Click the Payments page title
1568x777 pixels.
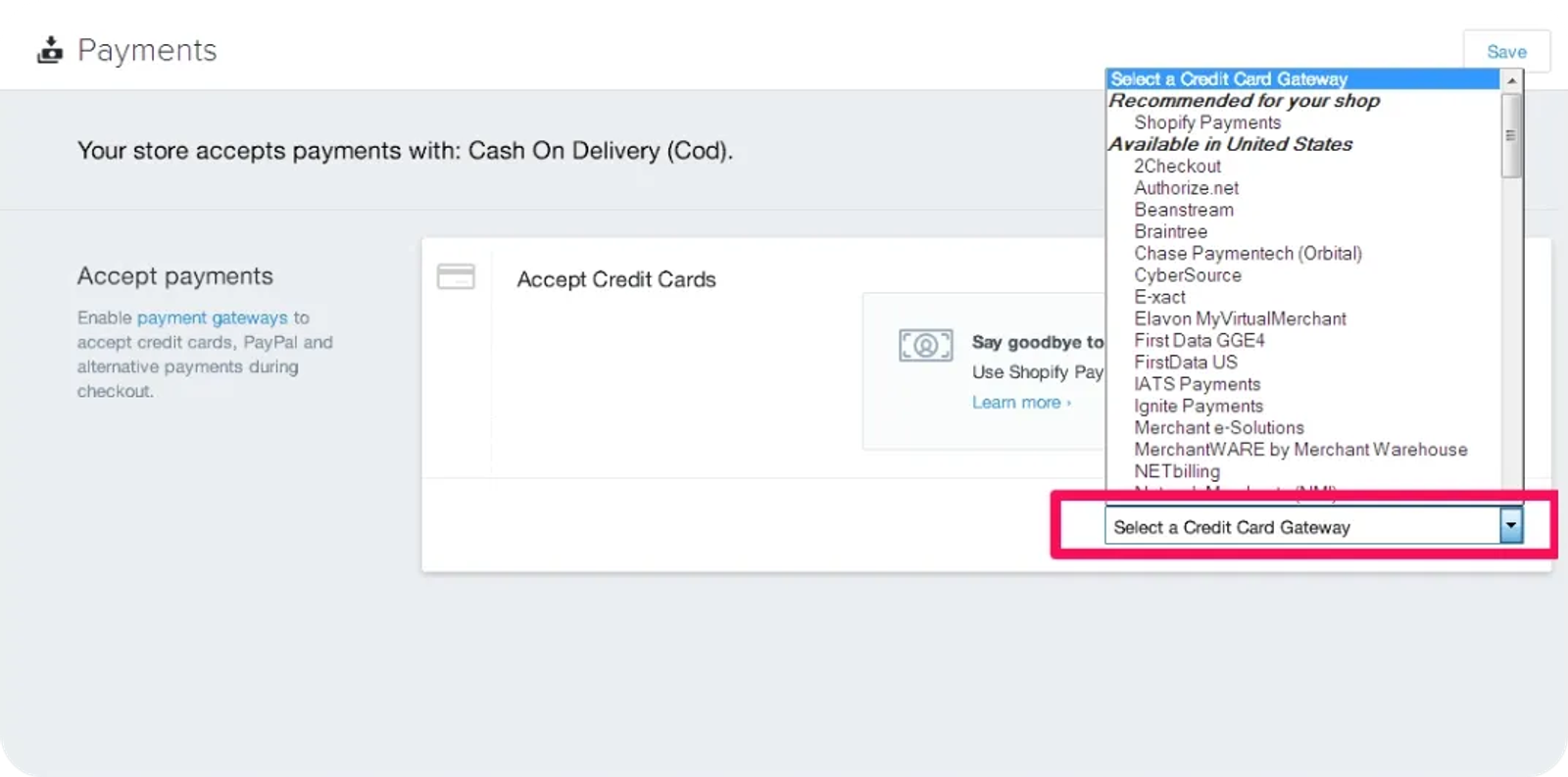pos(147,50)
